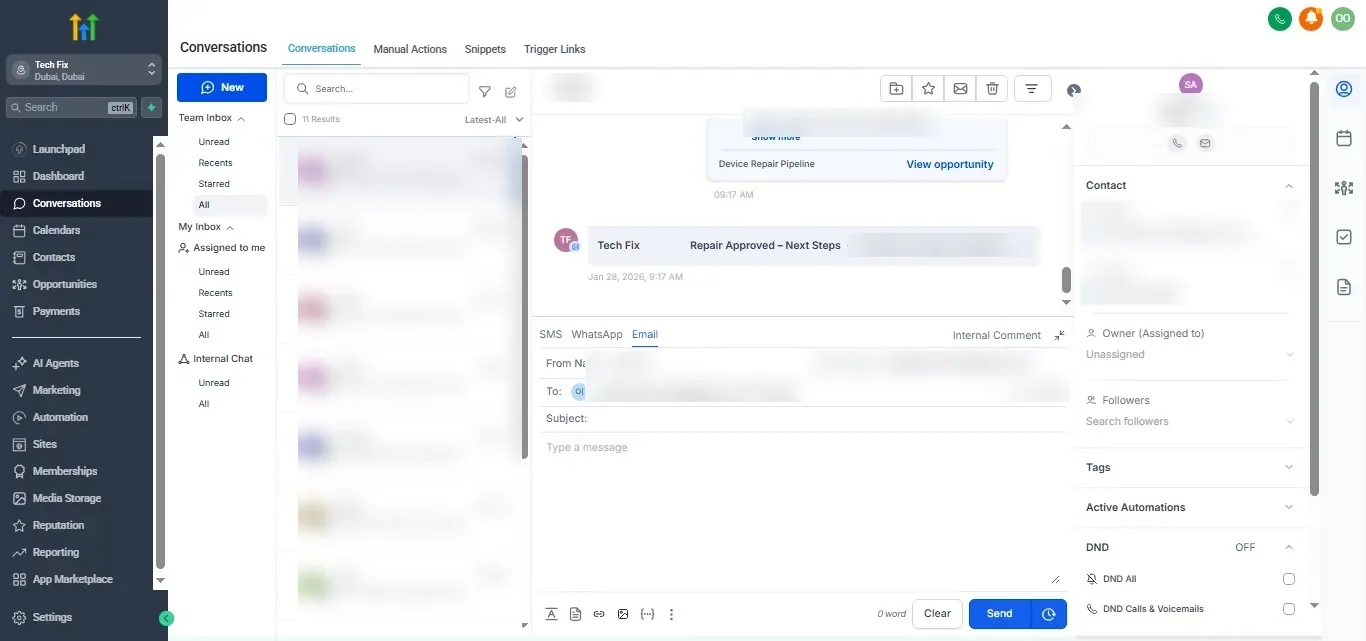The image size is (1366, 641).
Task: Select the SMS channel tab
Action: (551, 334)
